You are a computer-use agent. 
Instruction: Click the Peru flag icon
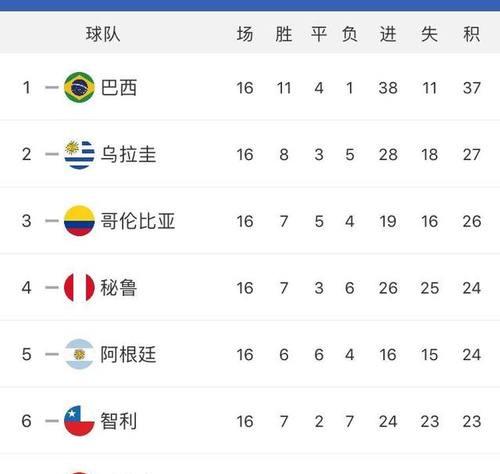click(x=79, y=287)
